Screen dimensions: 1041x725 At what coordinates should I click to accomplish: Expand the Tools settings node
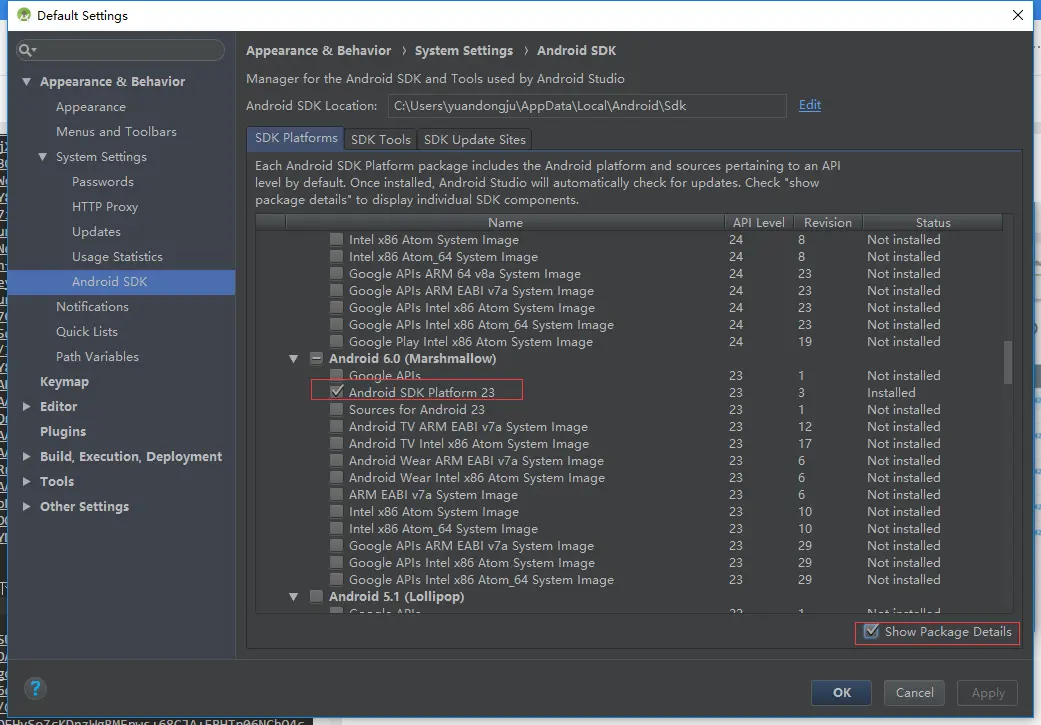click(x=27, y=481)
